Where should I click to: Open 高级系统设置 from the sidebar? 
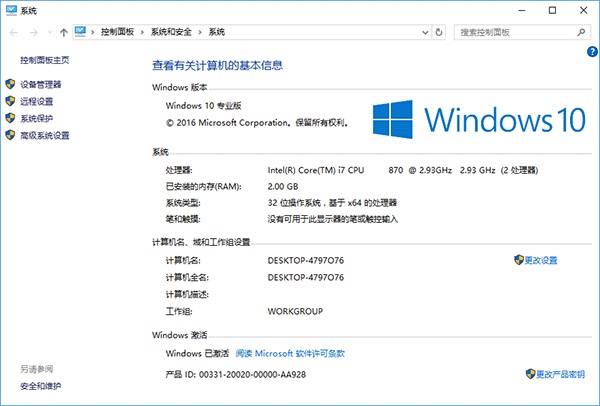pyautogui.click(x=45, y=135)
